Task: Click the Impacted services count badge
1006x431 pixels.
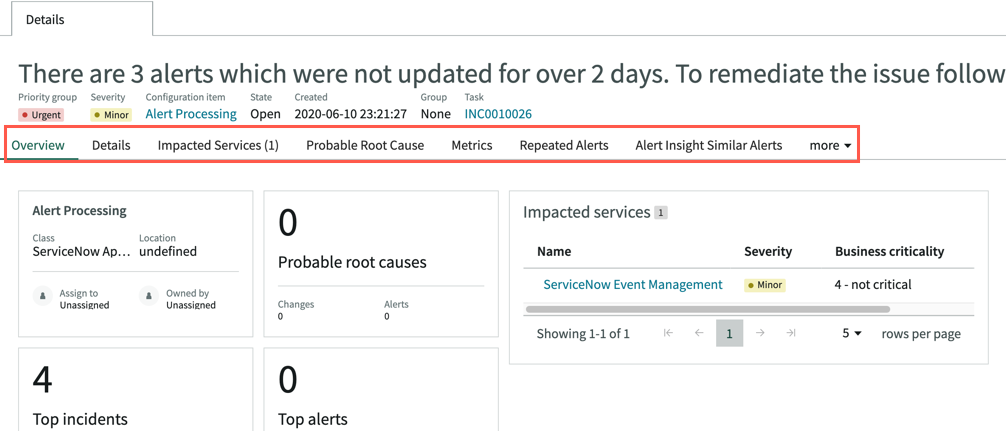Action: pyautogui.click(x=660, y=213)
